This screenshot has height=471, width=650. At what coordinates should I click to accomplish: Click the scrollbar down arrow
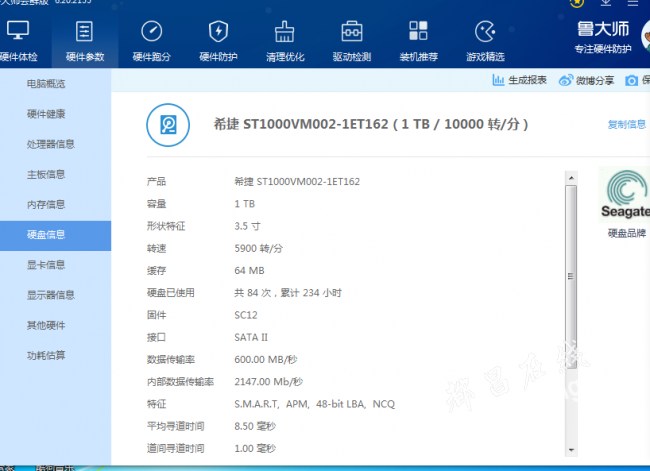[571, 450]
